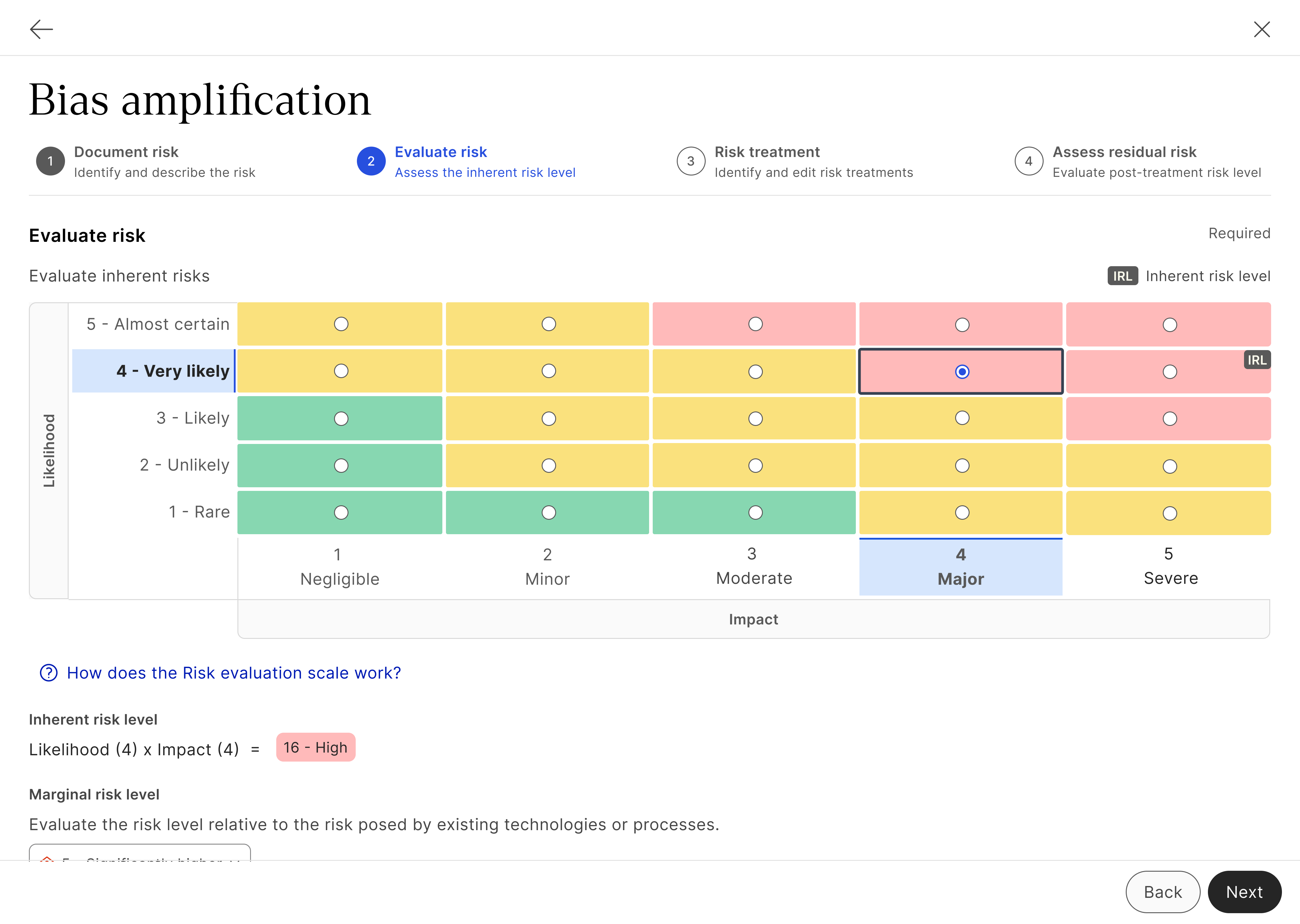Switch to the Document risk step
Viewport: 1300px width, 924px height.
point(125,161)
